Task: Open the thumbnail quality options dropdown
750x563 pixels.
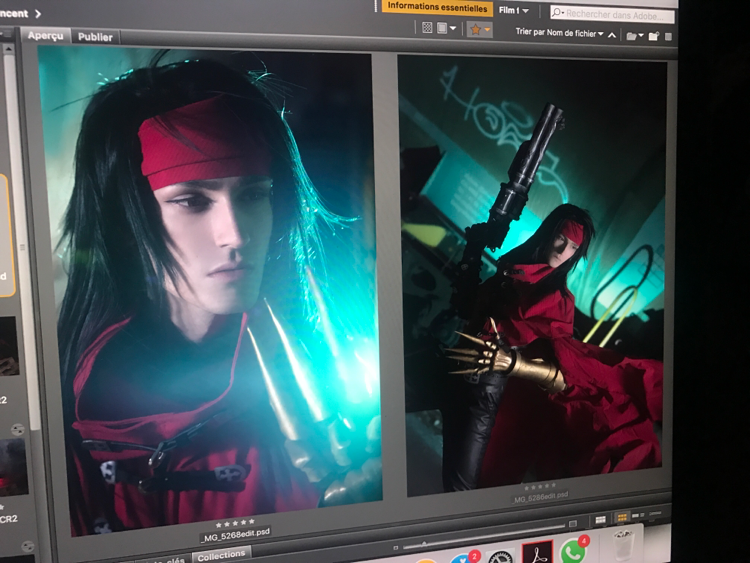Action: (446, 28)
